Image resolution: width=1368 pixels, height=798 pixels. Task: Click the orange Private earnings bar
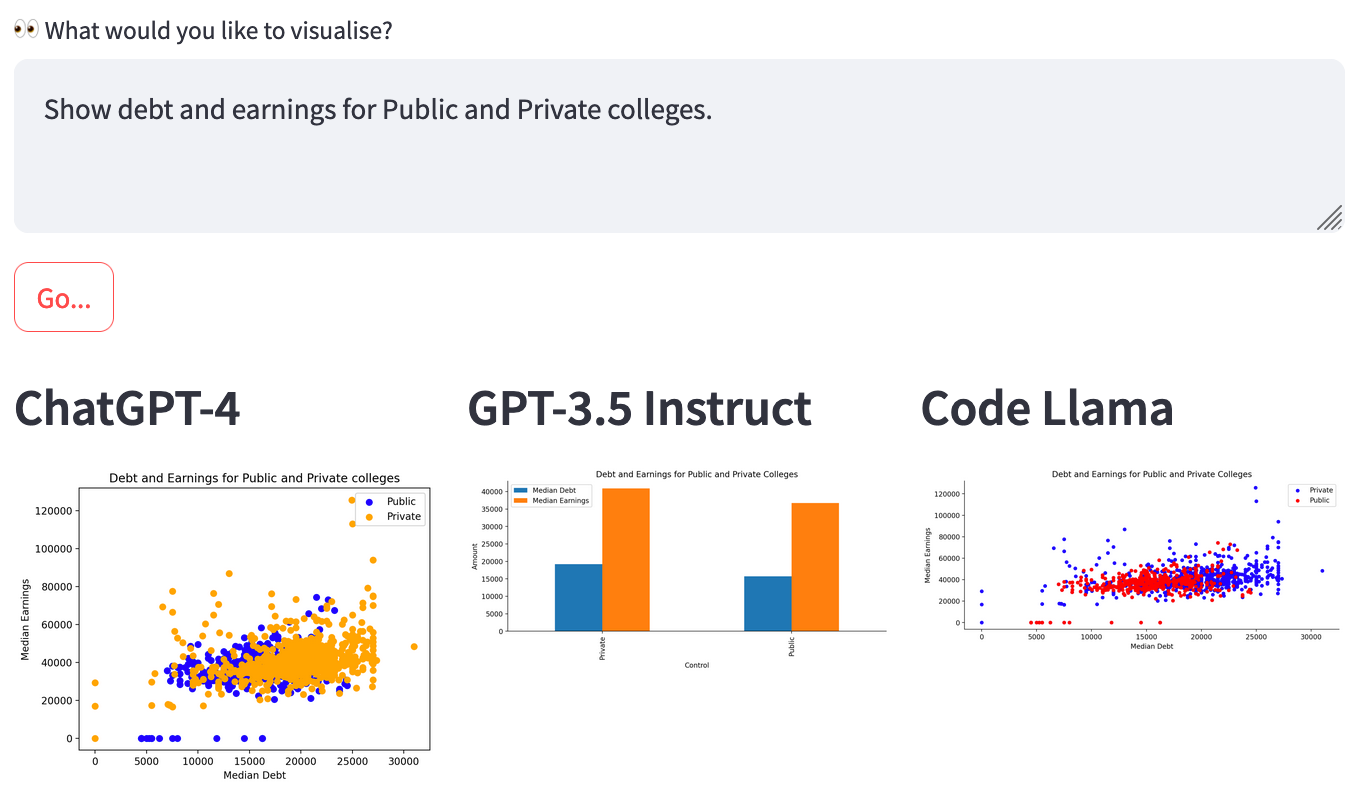tap(626, 560)
